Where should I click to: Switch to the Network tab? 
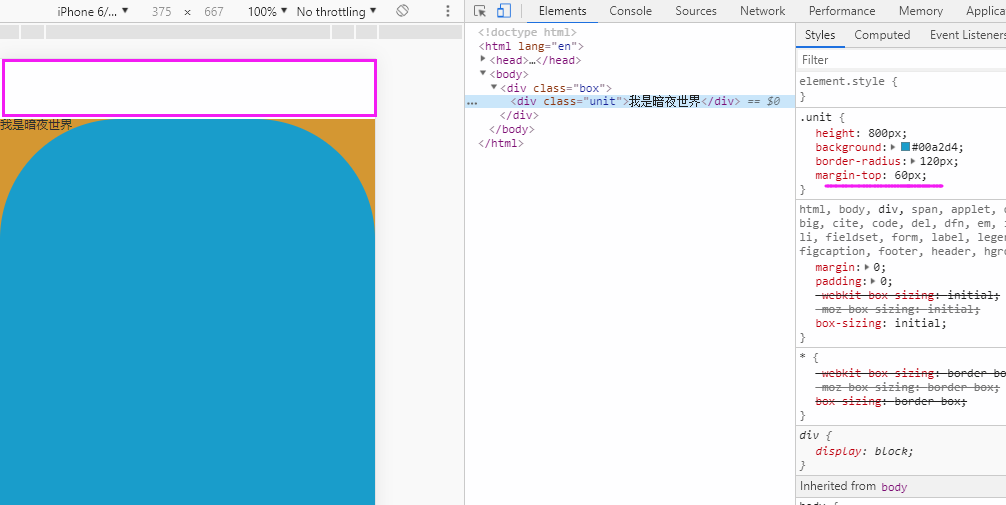coord(762,11)
